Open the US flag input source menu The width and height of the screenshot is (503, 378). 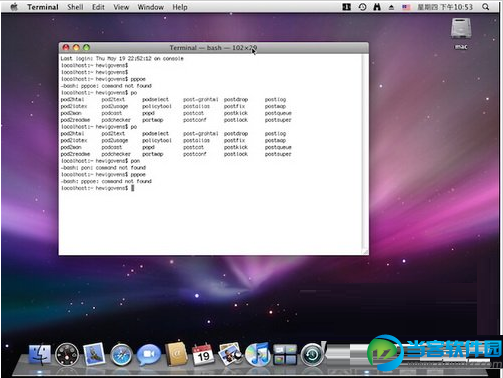point(406,7)
